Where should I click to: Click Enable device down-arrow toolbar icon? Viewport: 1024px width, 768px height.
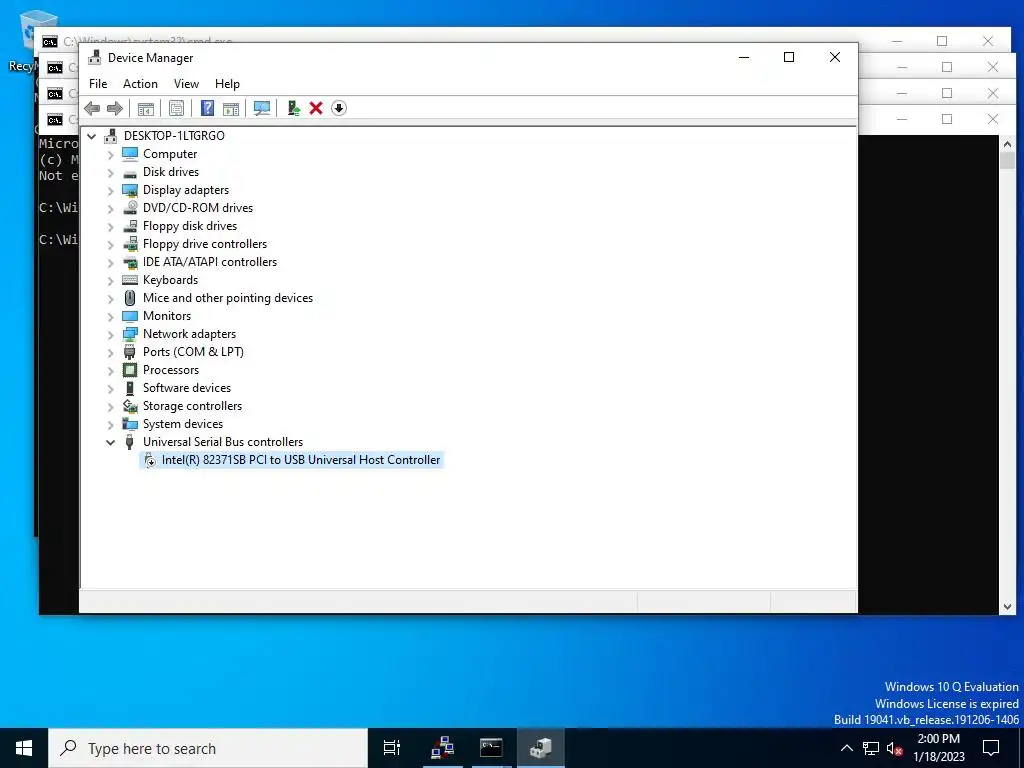(338, 108)
